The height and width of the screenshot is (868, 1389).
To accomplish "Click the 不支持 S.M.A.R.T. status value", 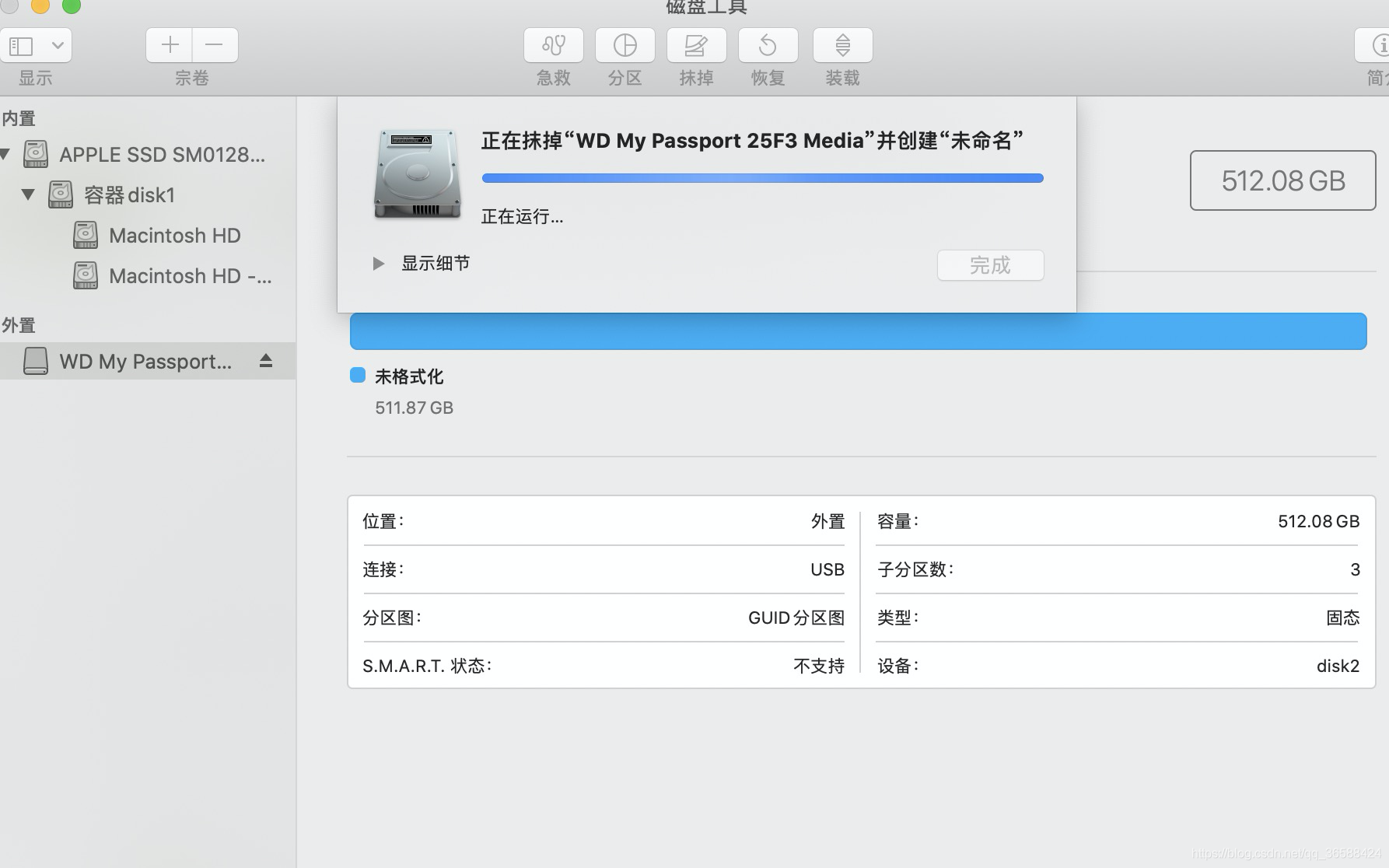I will 819,666.
